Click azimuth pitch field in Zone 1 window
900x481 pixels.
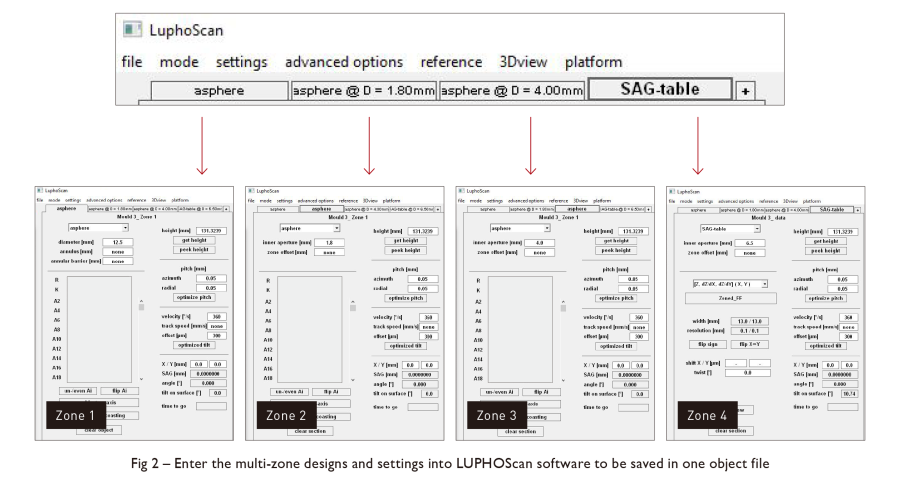pyautogui.click(x=211, y=278)
